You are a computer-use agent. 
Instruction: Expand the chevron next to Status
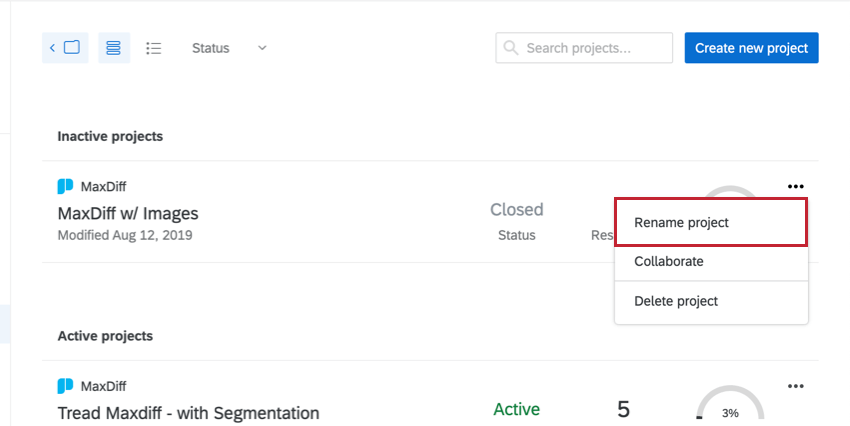click(x=262, y=48)
